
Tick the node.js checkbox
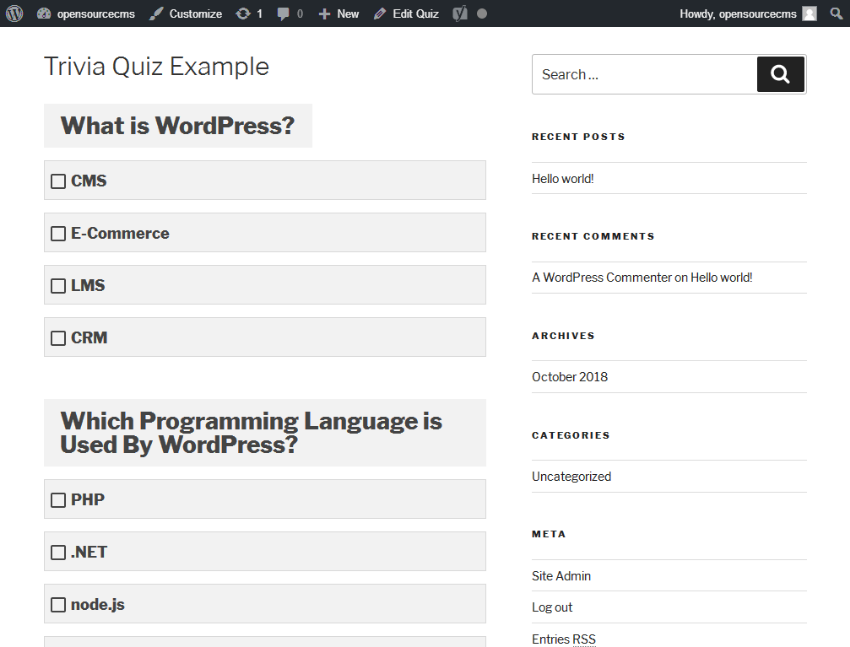58,604
